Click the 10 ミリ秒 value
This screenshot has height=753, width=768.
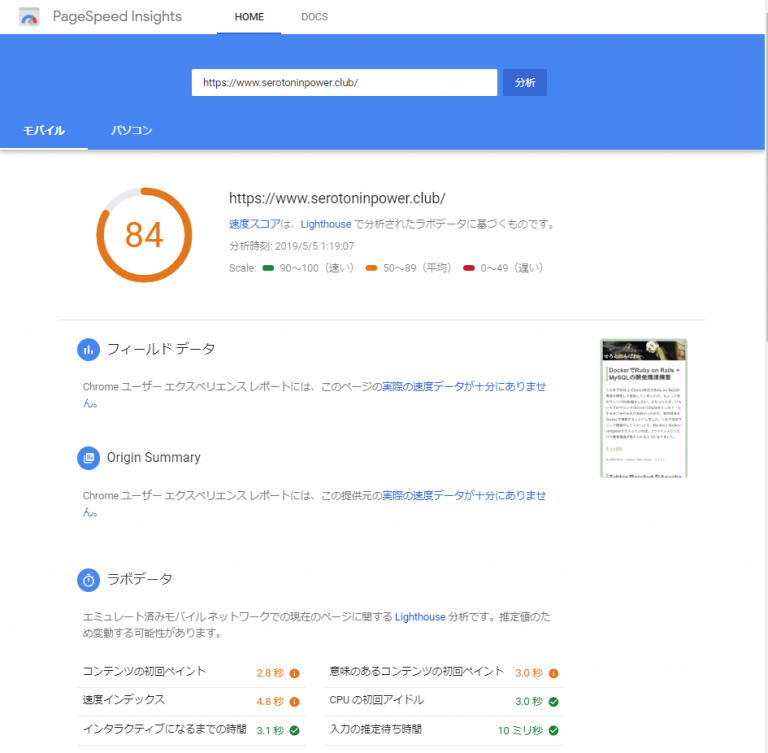[x=520, y=730]
